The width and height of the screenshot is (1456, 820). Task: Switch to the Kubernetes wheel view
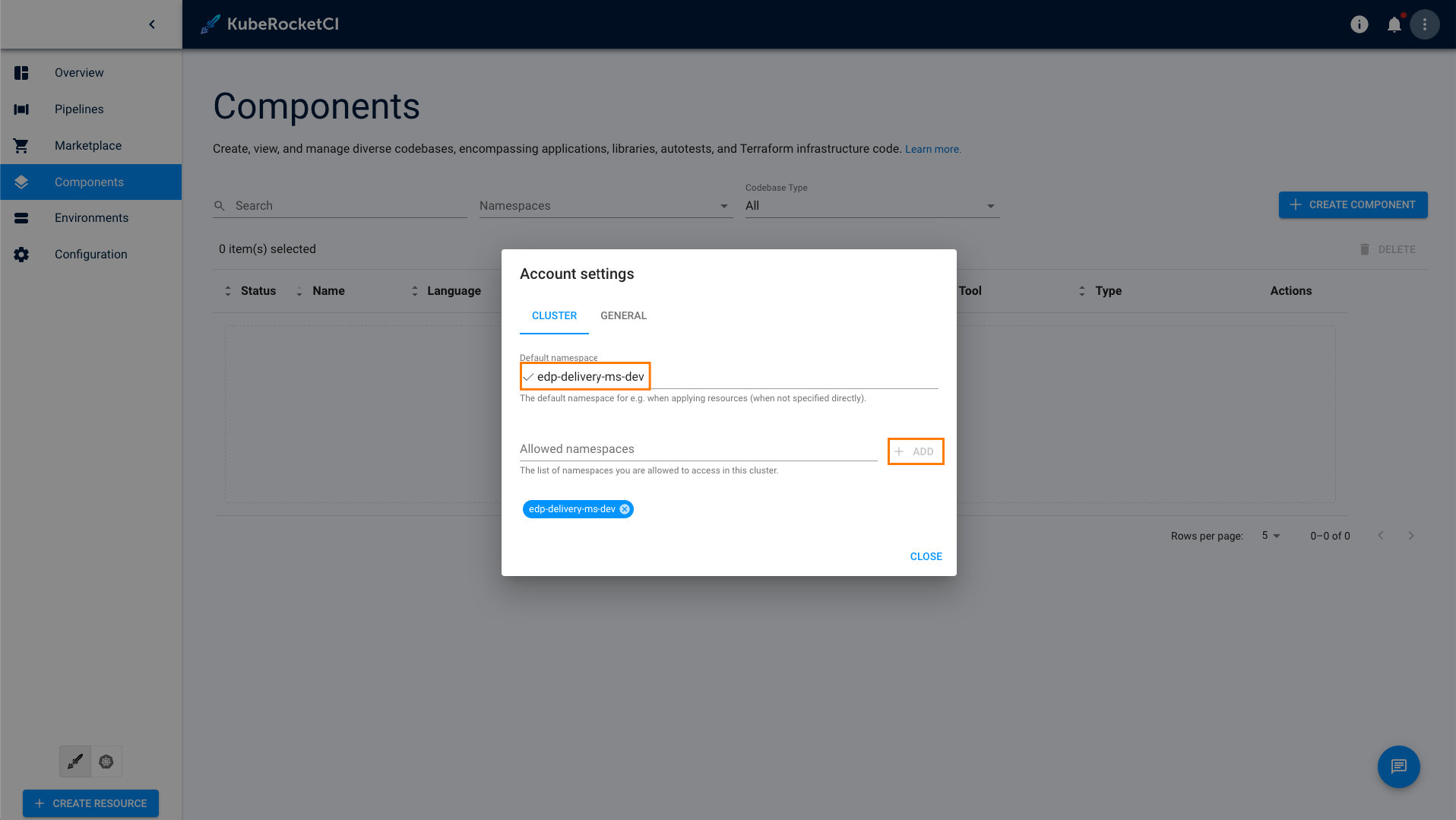click(106, 761)
